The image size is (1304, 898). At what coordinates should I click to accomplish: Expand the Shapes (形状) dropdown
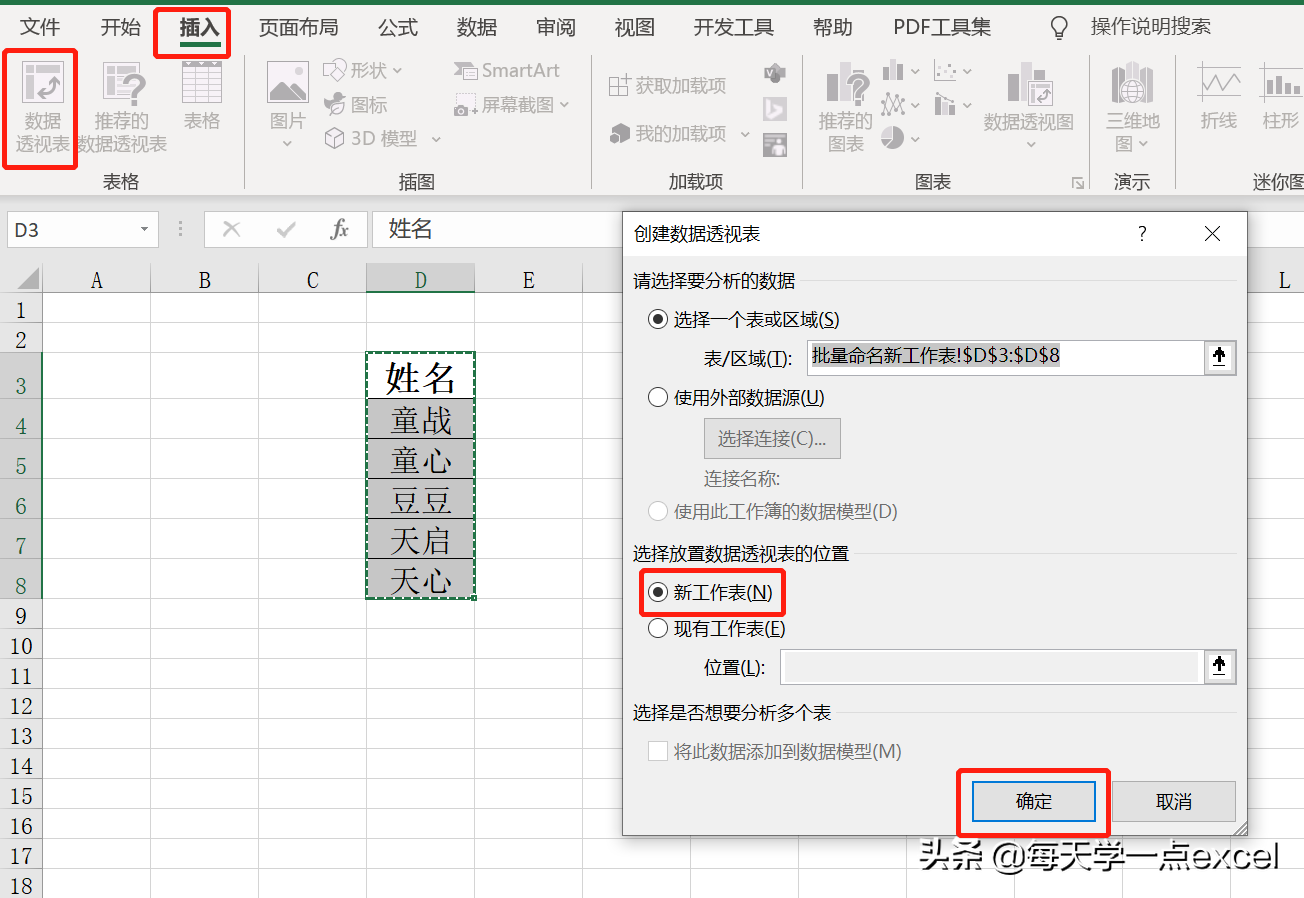pyautogui.click(x=397, y=71)
